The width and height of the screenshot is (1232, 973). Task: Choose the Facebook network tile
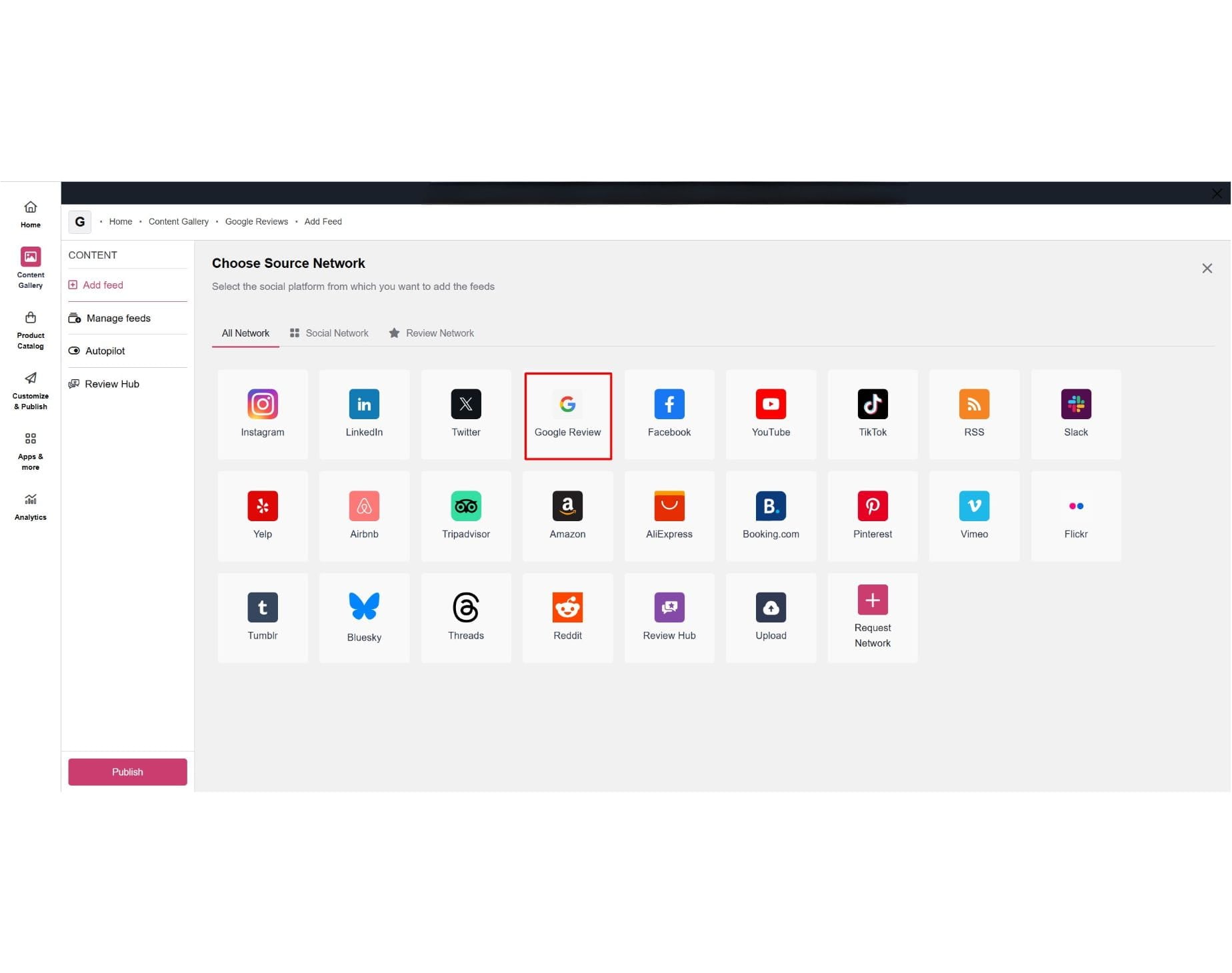pos(669,415)
